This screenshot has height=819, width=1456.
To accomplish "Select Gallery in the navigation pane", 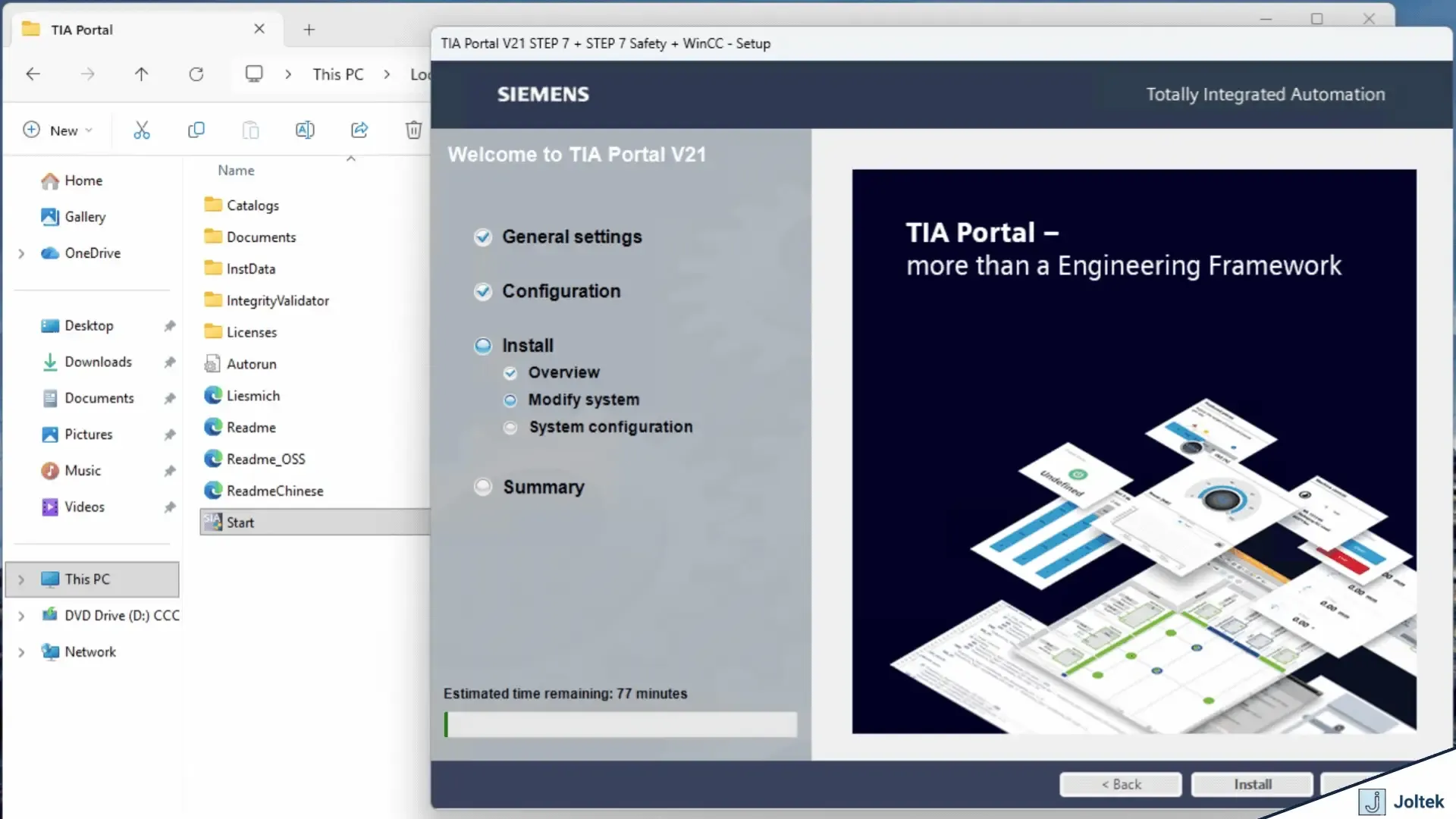I will coord(73,217).
